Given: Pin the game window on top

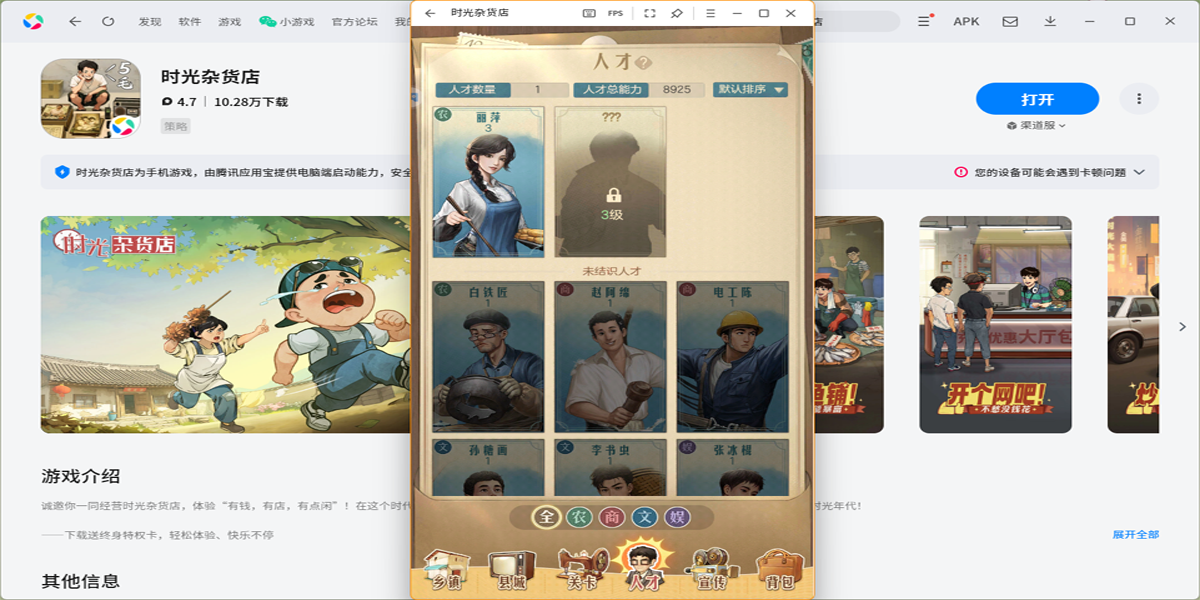Looking at the screenshot, I should (677, 13).
